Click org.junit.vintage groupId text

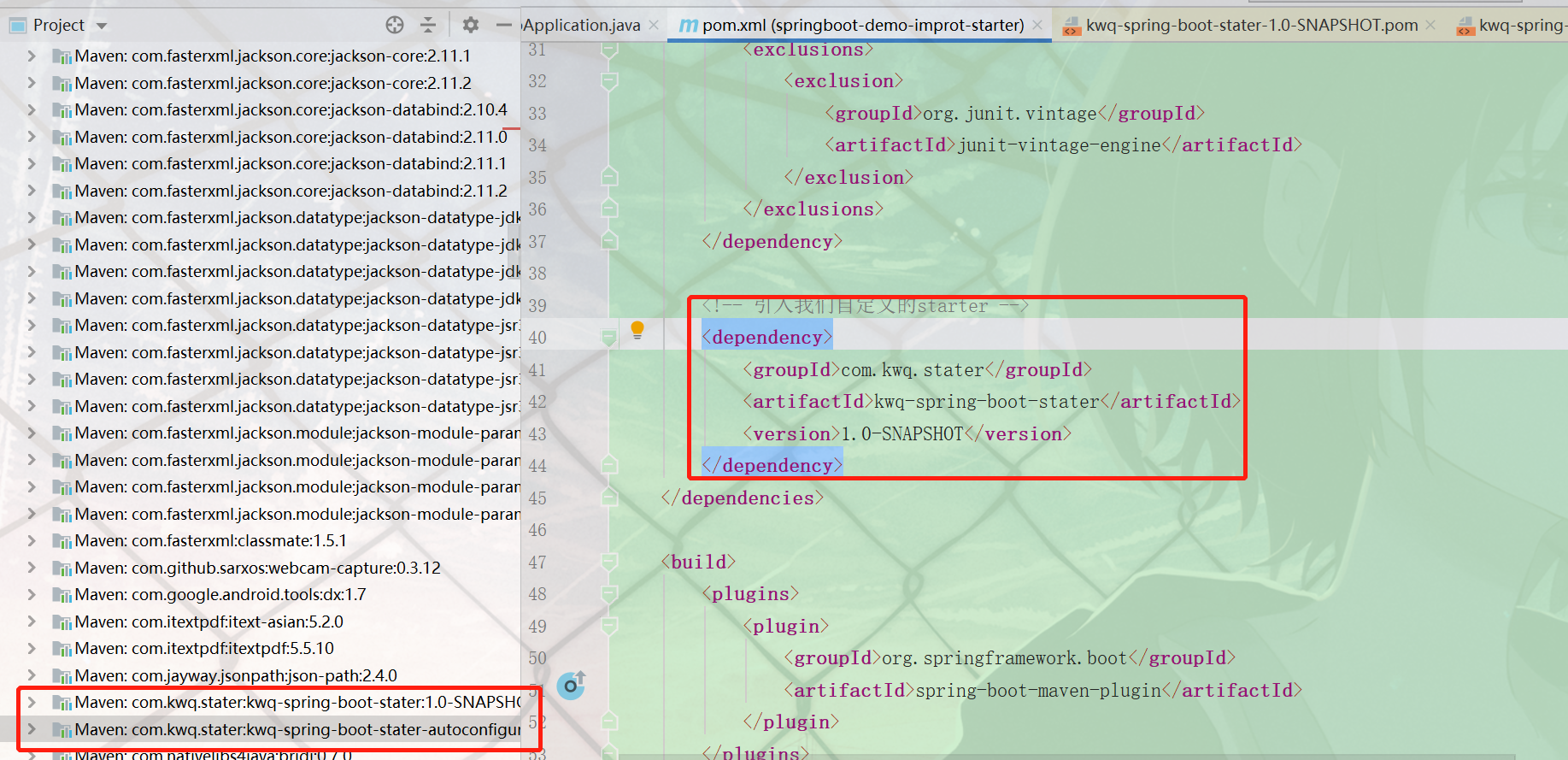(x=1010, y=114)
